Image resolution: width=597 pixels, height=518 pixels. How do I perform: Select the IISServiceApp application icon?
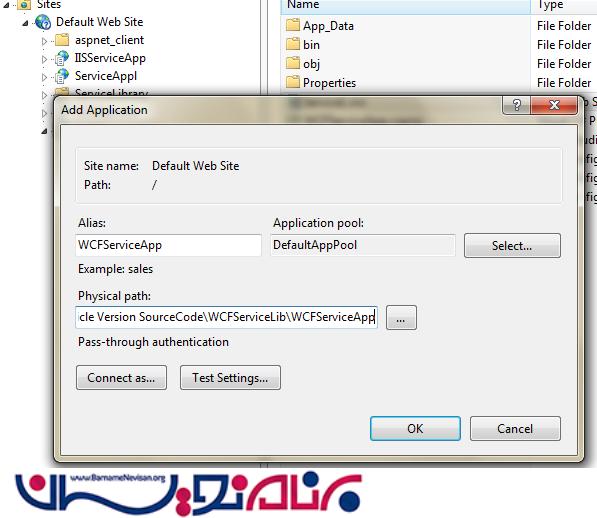click(62, 58)
